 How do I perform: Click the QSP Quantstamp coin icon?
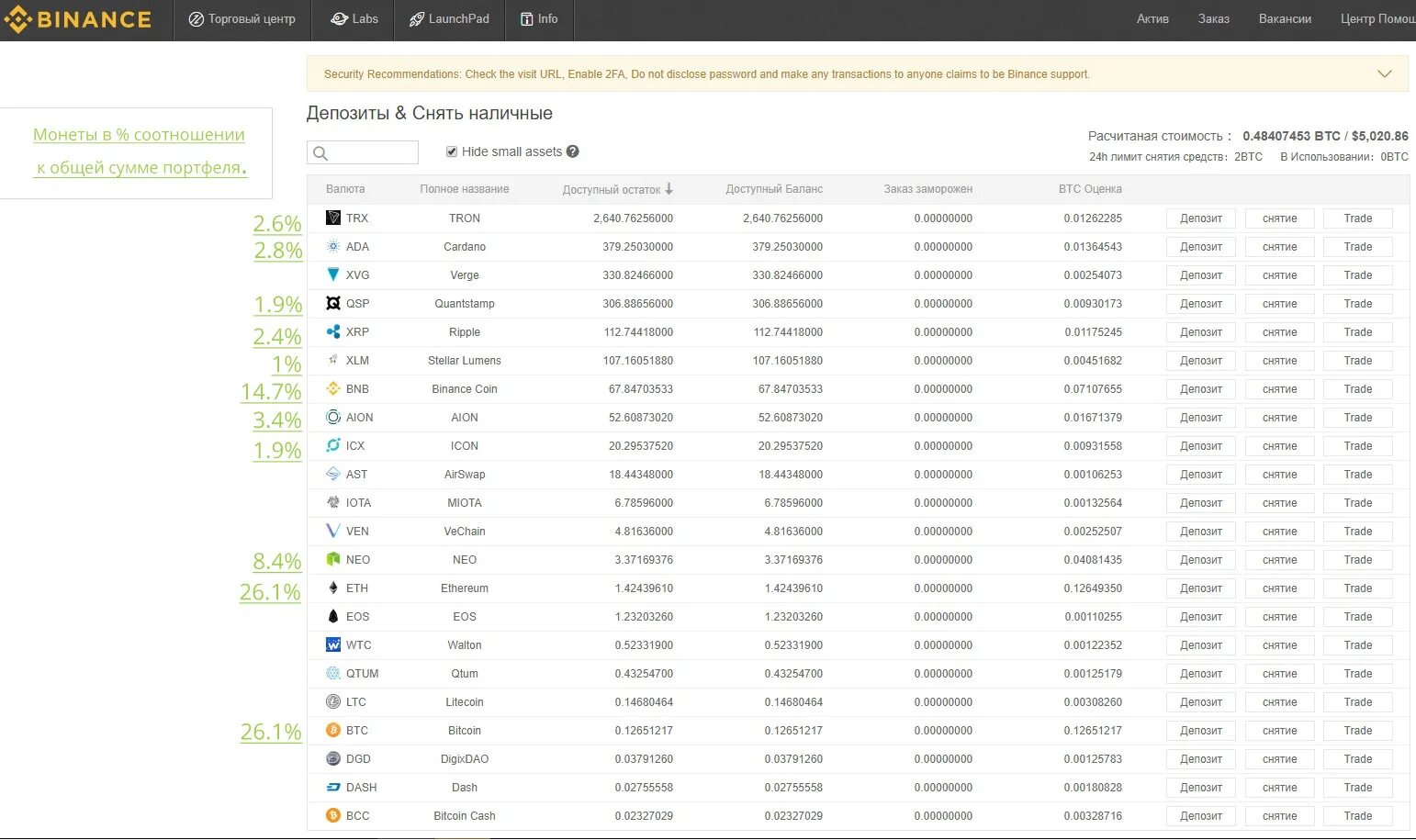tap(333, 304)
